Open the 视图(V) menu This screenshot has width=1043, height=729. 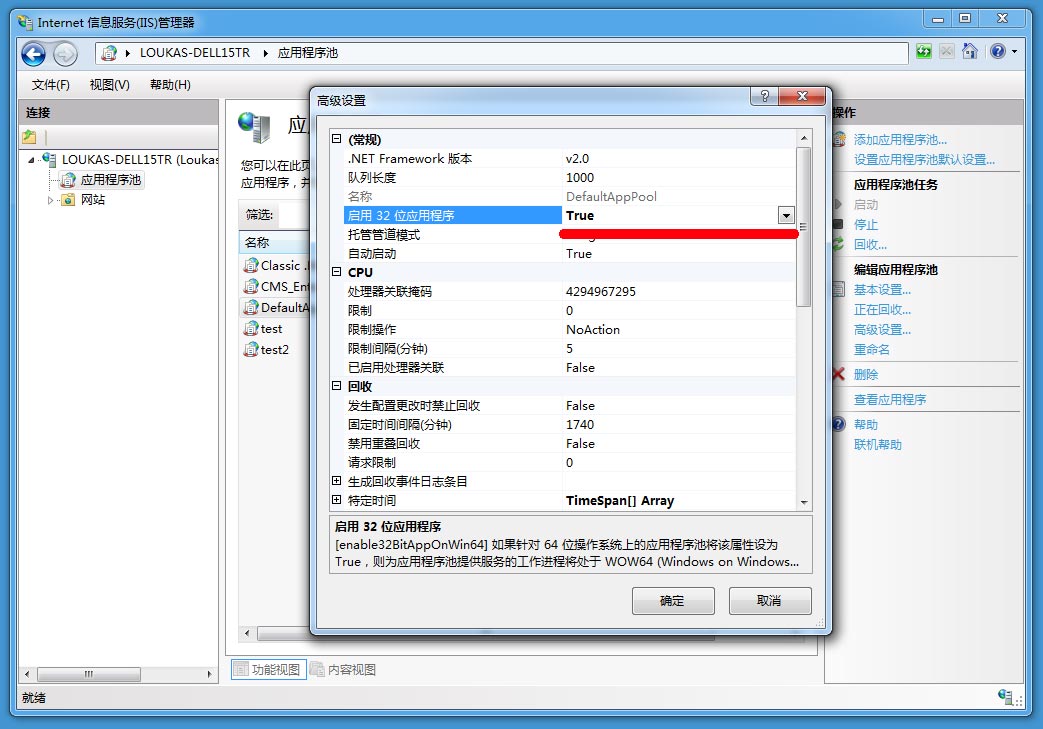click(110, 84)
